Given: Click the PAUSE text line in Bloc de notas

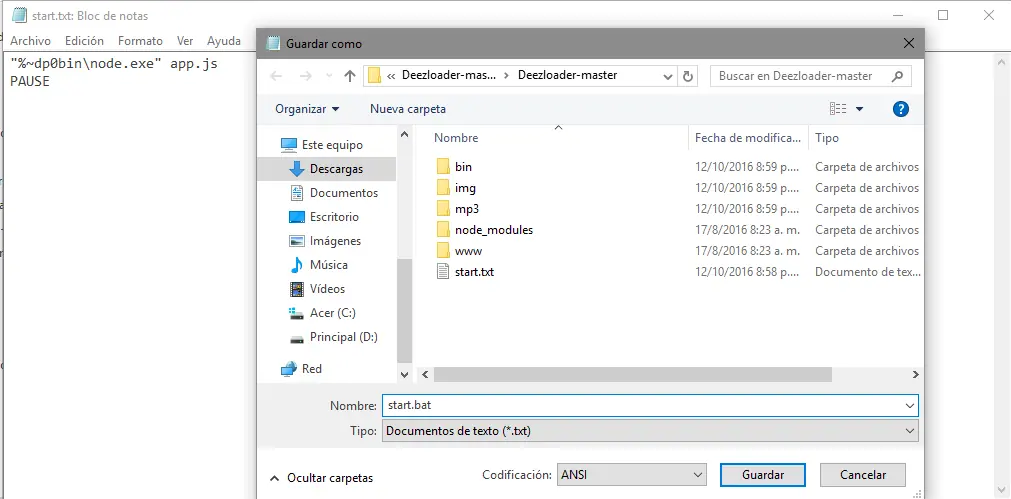Looking at the screenshot, I should pyautogui.click(x=30, y=81).
